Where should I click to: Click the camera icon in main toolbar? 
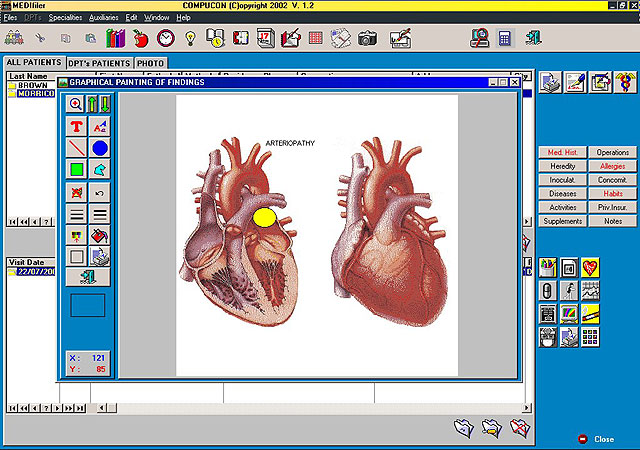point(367,38)
